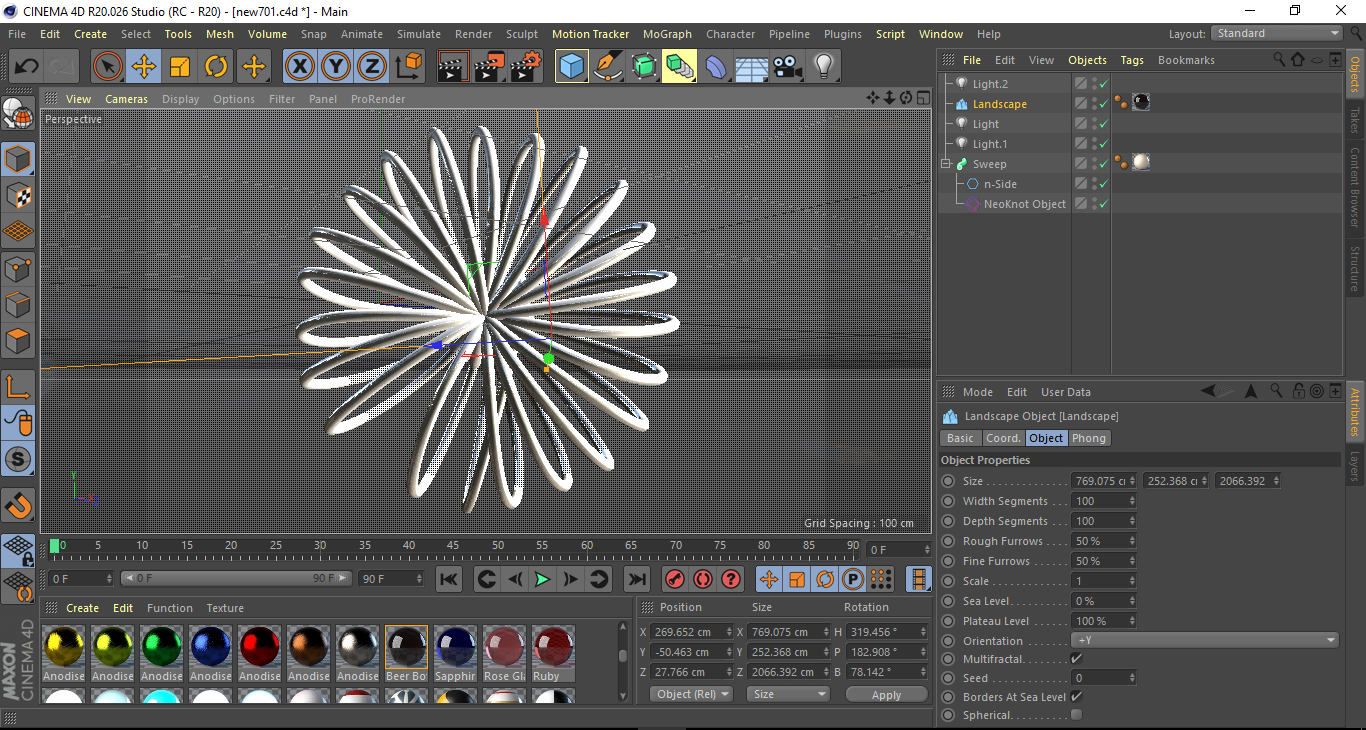Open the Bend deformer palette
Image resolution: width=1366 pixels, height=730 pixels.
[716, 67]
